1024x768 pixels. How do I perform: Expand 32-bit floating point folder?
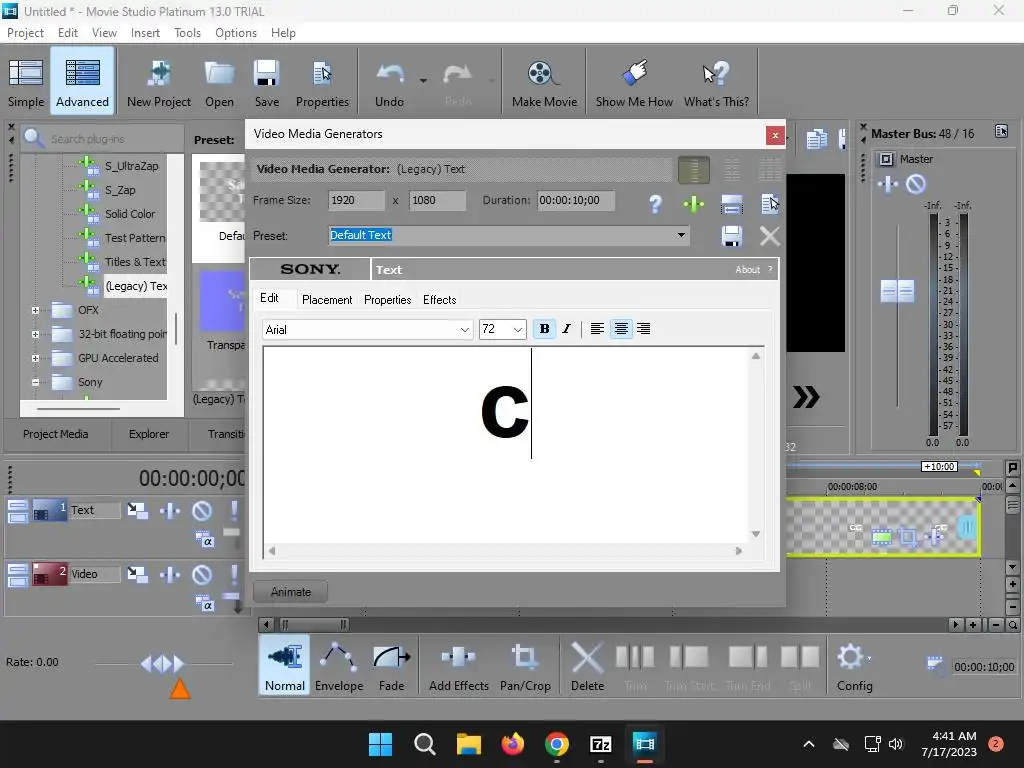tap(36, 334)
